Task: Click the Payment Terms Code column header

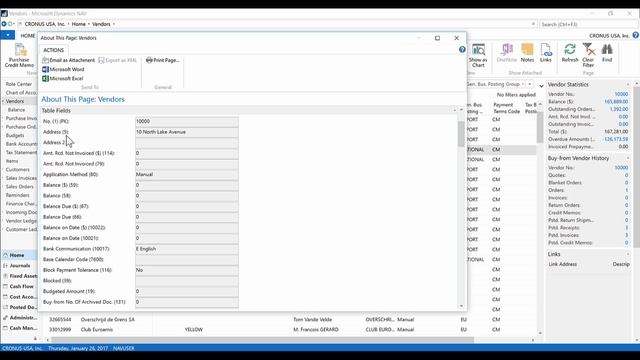Action: click(x=507, y=108)
